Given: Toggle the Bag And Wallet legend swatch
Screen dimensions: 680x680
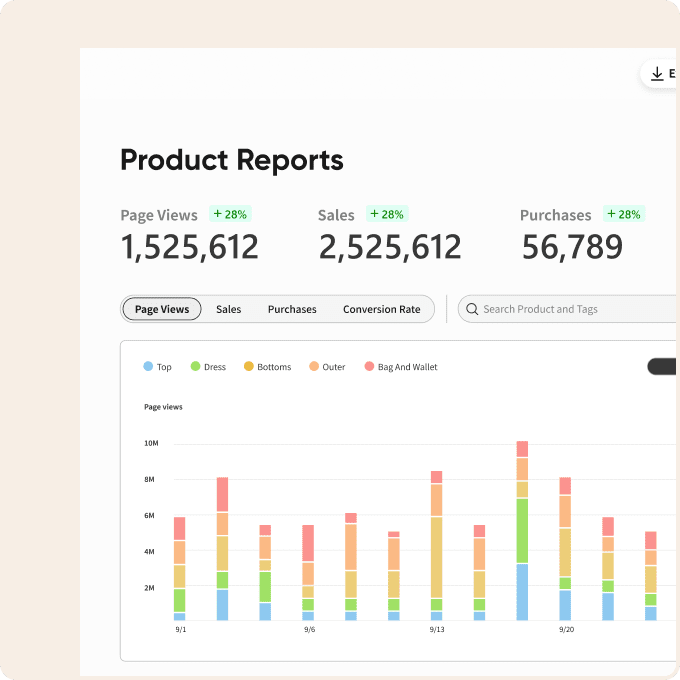Looking at the screenshot, I should click(x=369, y=367).
